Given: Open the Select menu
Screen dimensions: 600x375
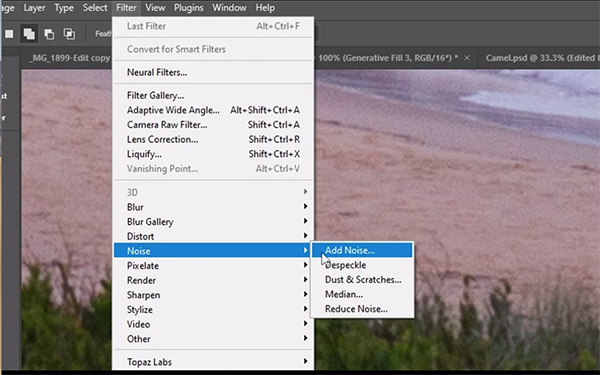Looking at the screenshot, I should 95,8.
